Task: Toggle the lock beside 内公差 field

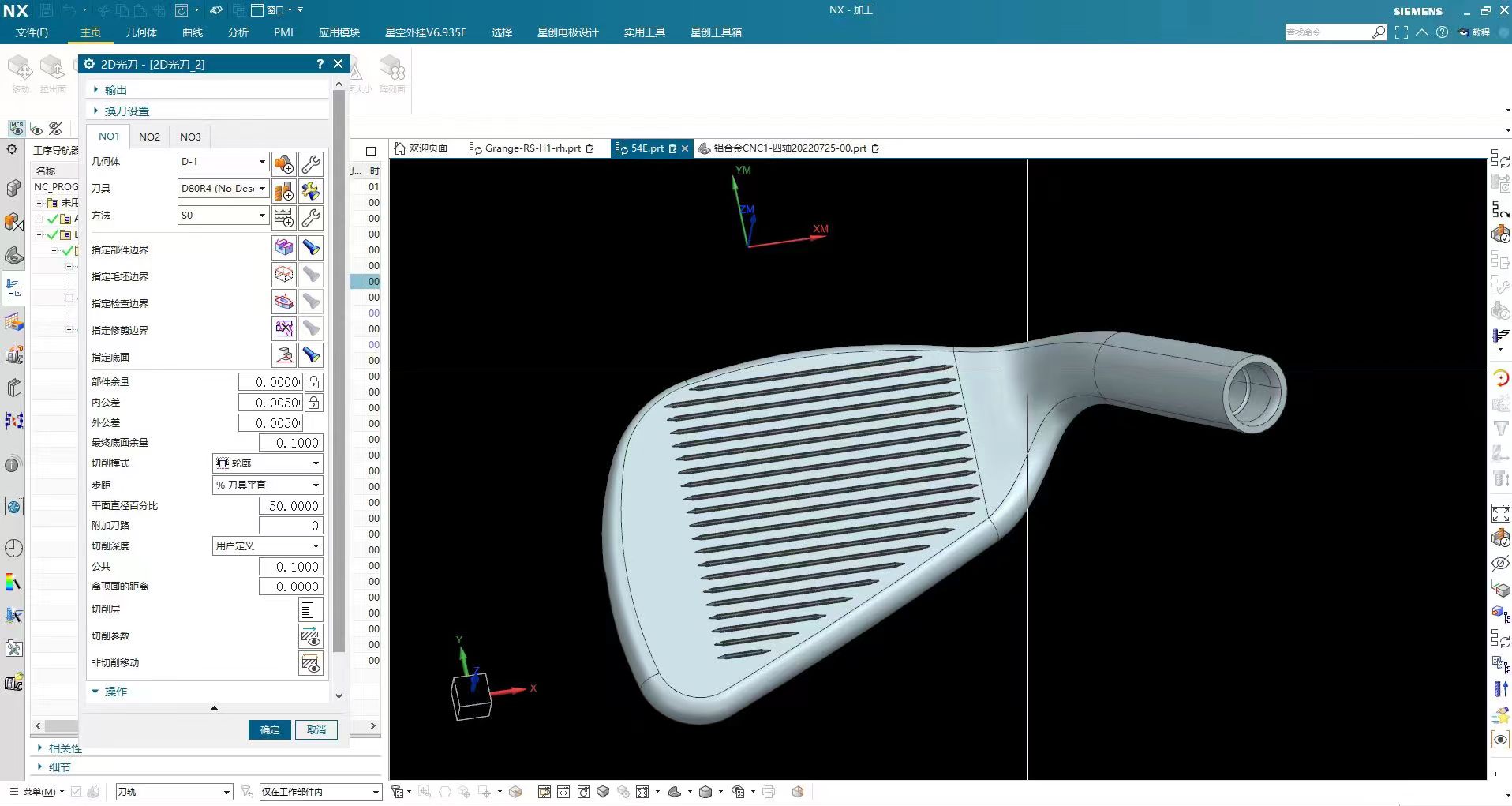Action: point(314,403)
